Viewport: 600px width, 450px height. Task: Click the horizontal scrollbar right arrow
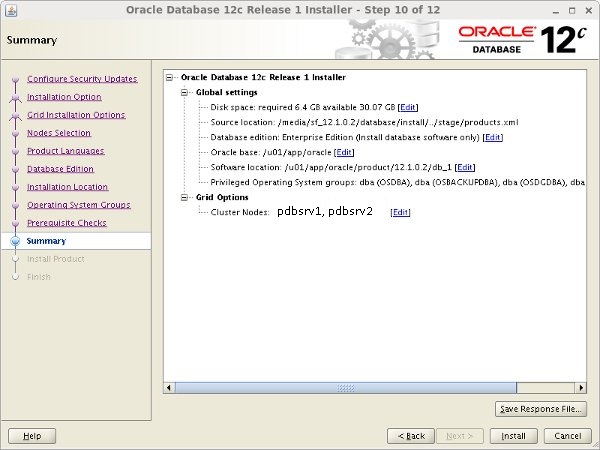581,388
